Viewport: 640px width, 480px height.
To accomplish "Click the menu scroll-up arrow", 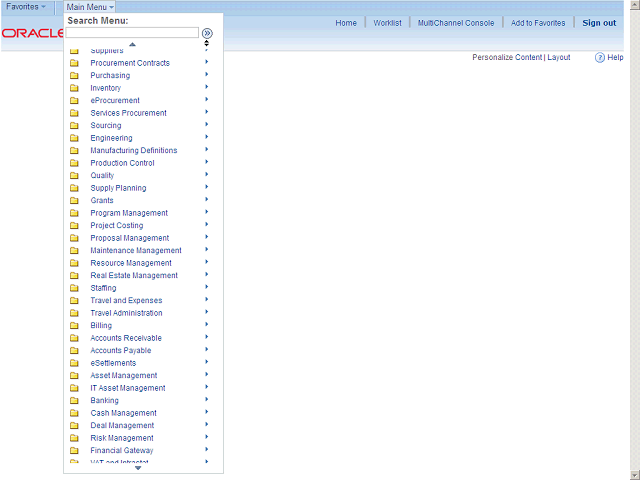I will tap(132, 44).
